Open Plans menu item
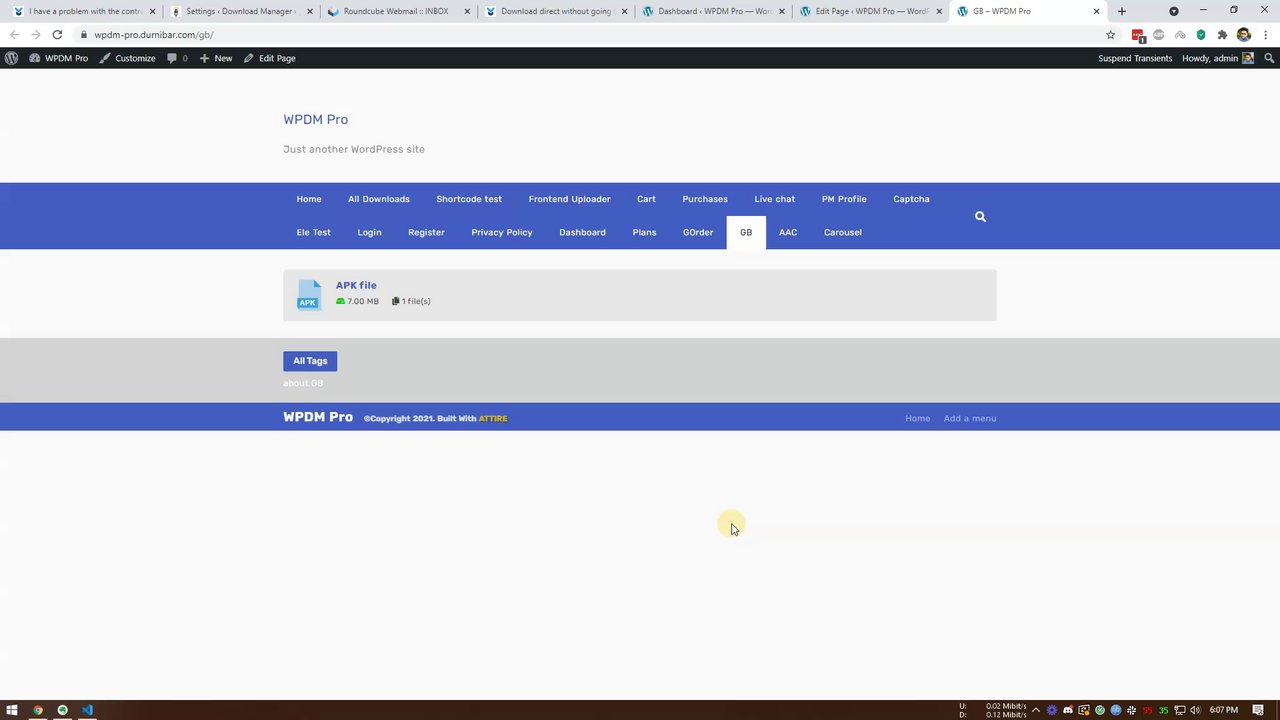This screenshot has width=1280, height=720. (644, 232)
